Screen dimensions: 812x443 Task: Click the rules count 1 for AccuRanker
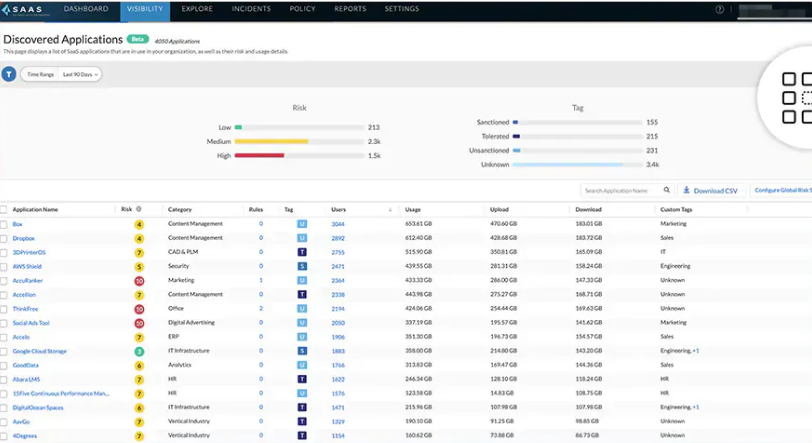(x=261, y=280)
